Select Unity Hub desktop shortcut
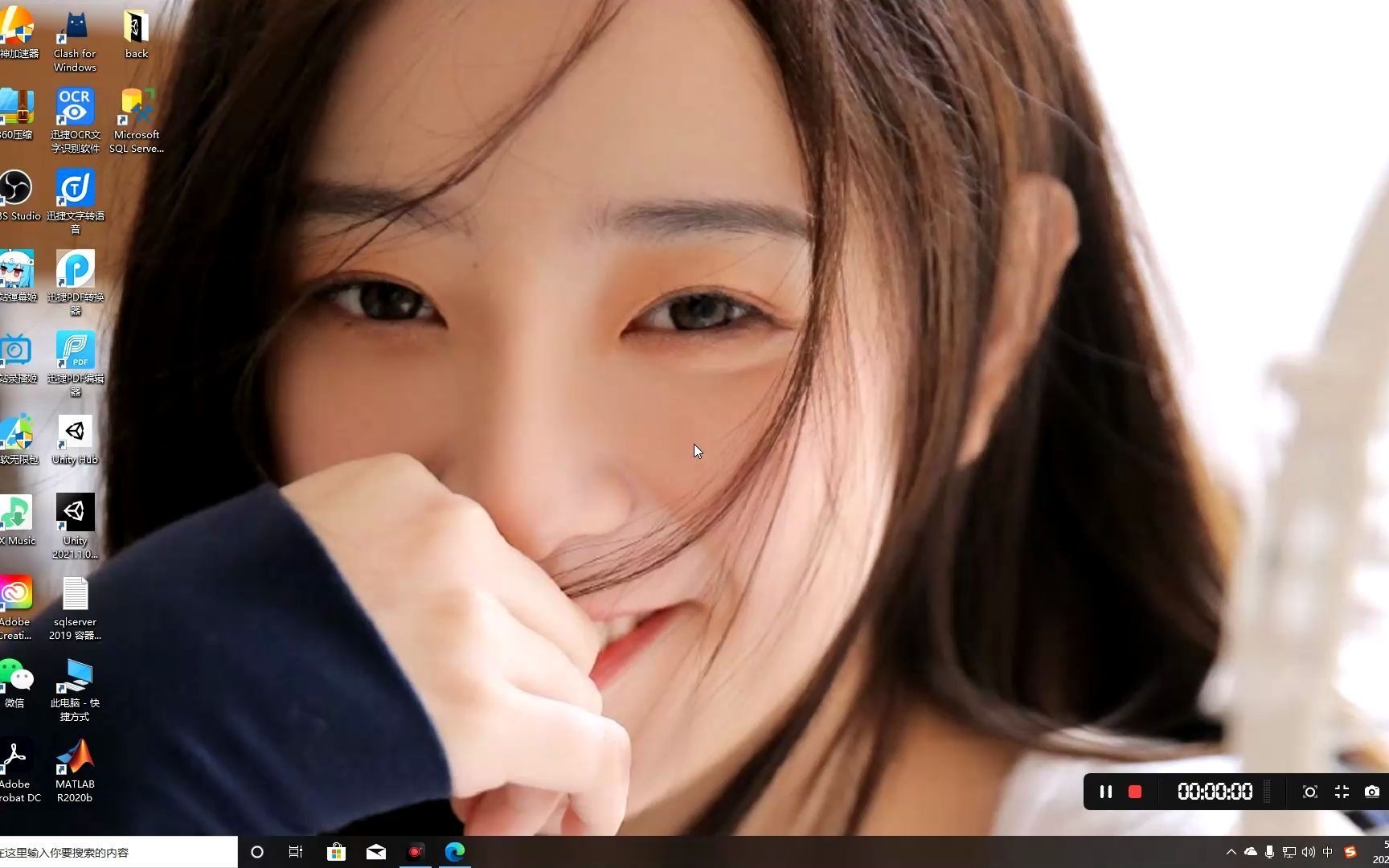The image size is (1389, 868). click(75, 440)
